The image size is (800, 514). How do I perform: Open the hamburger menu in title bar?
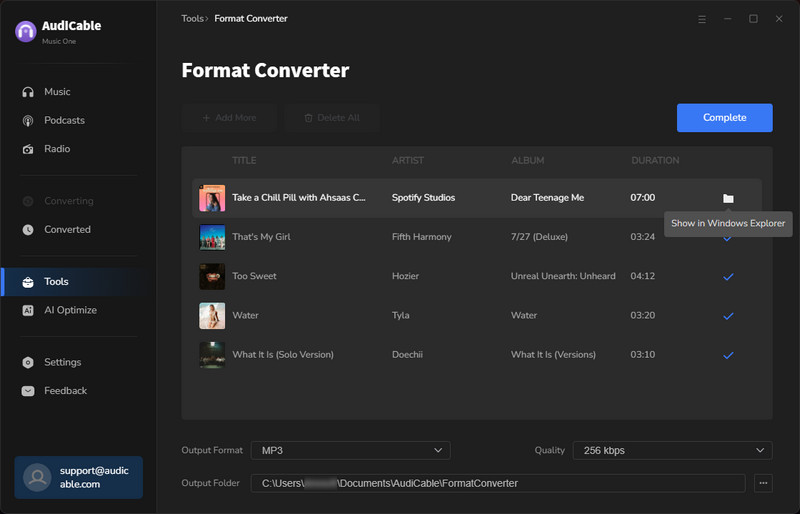[702, 19]
